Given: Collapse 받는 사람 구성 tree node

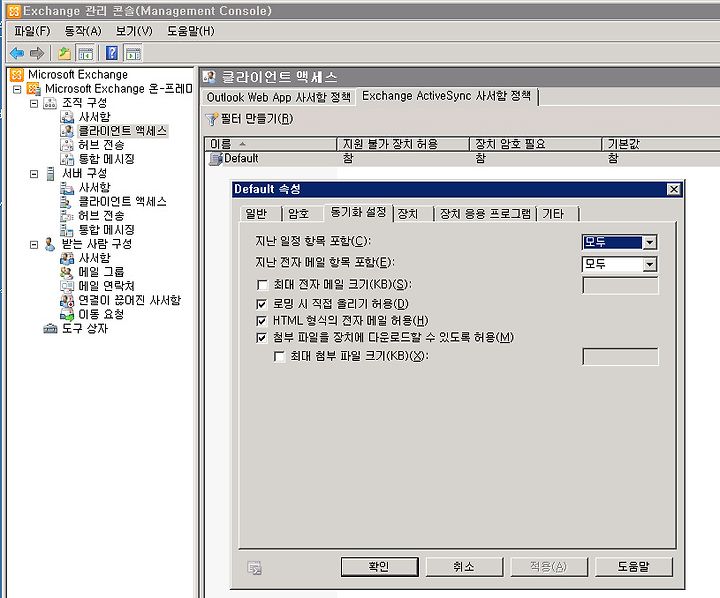Looking at the screenshot, I should [x=34, y=245].
